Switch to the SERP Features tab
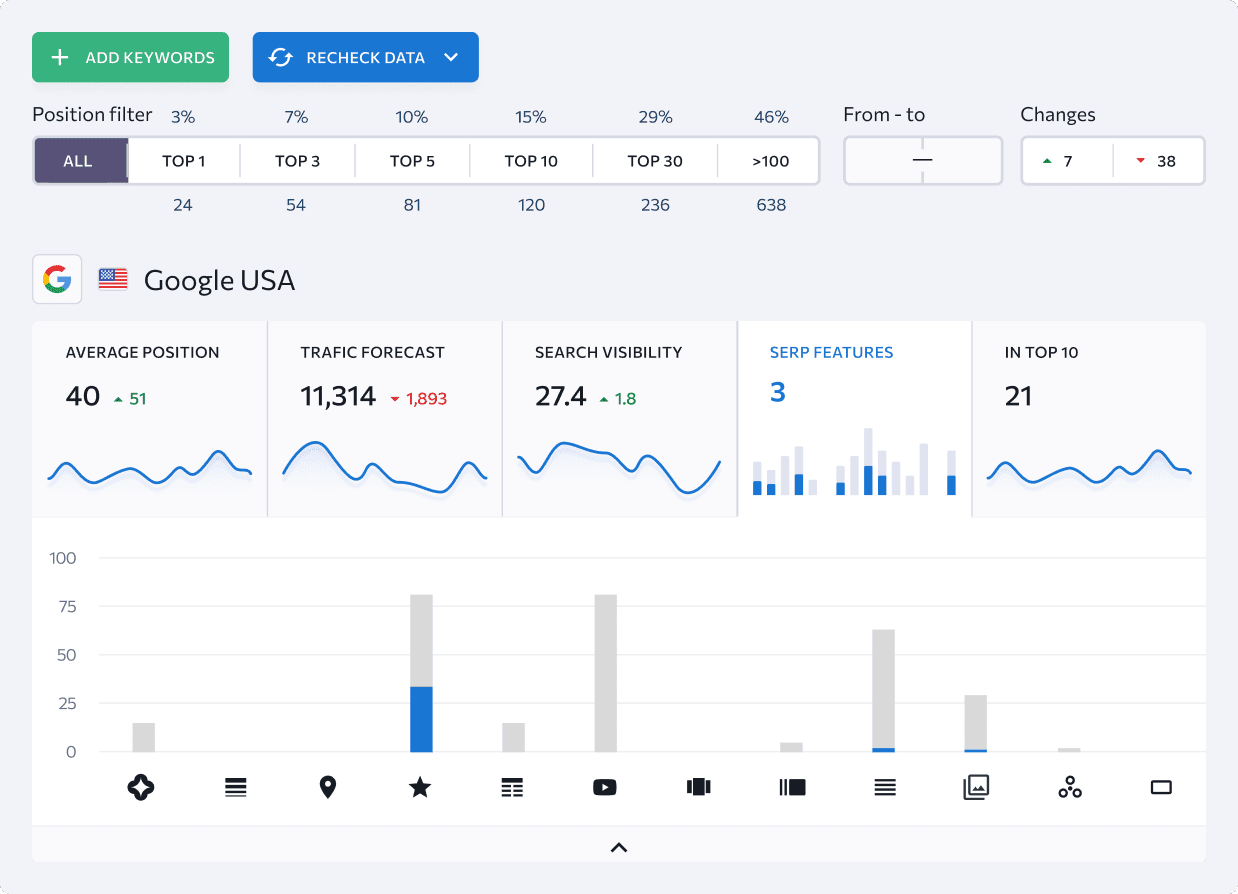The image size is (1238, 894). (854, 418)
